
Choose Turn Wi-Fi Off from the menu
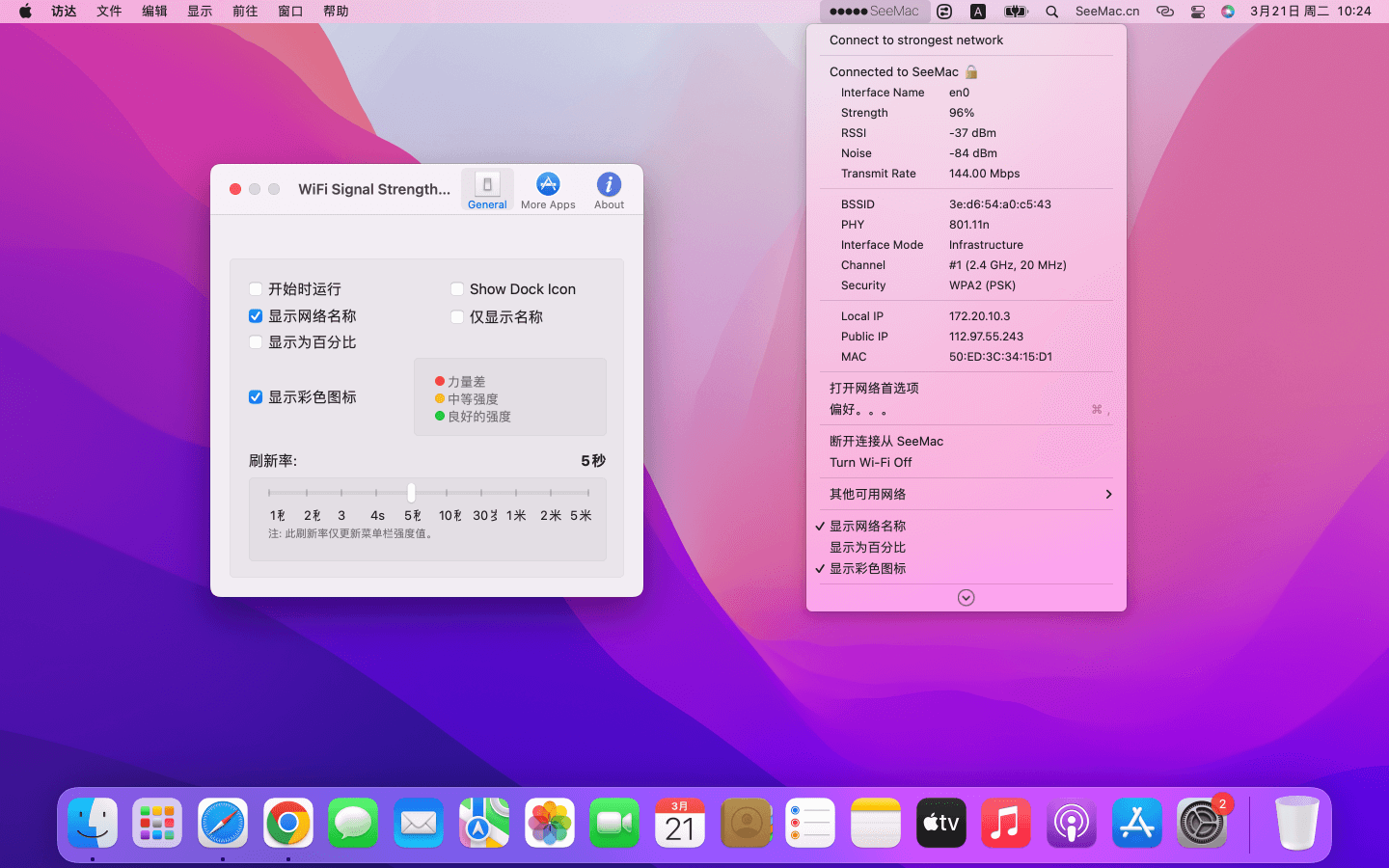(870, 462)
